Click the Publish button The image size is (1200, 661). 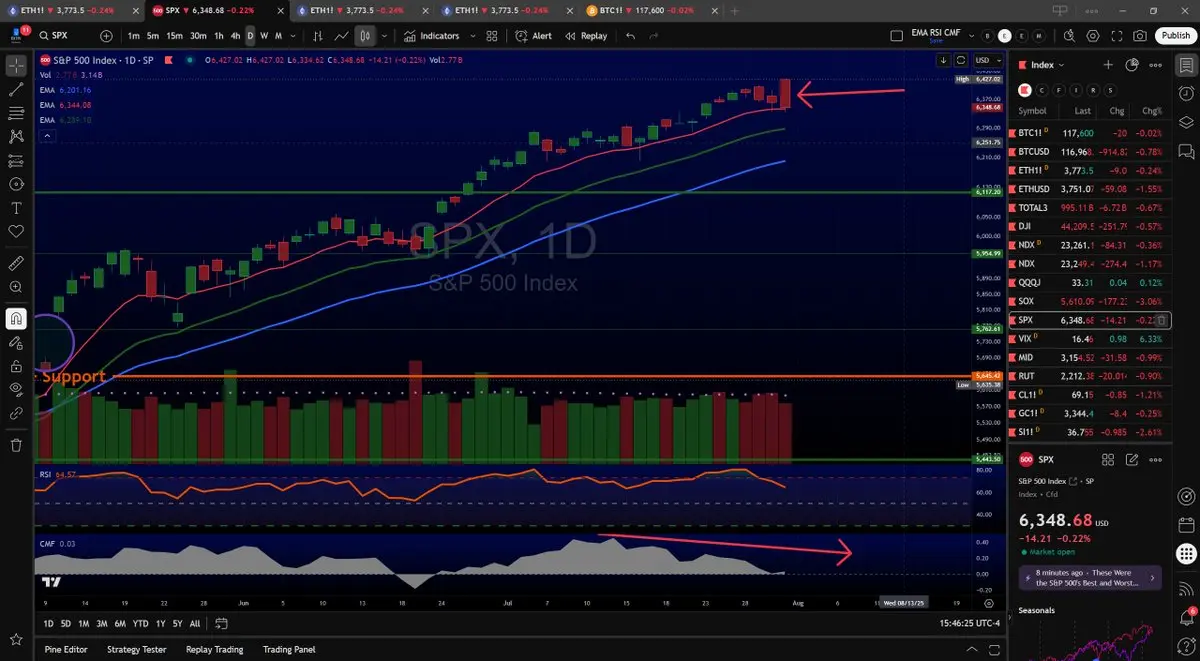(1175, 35)
